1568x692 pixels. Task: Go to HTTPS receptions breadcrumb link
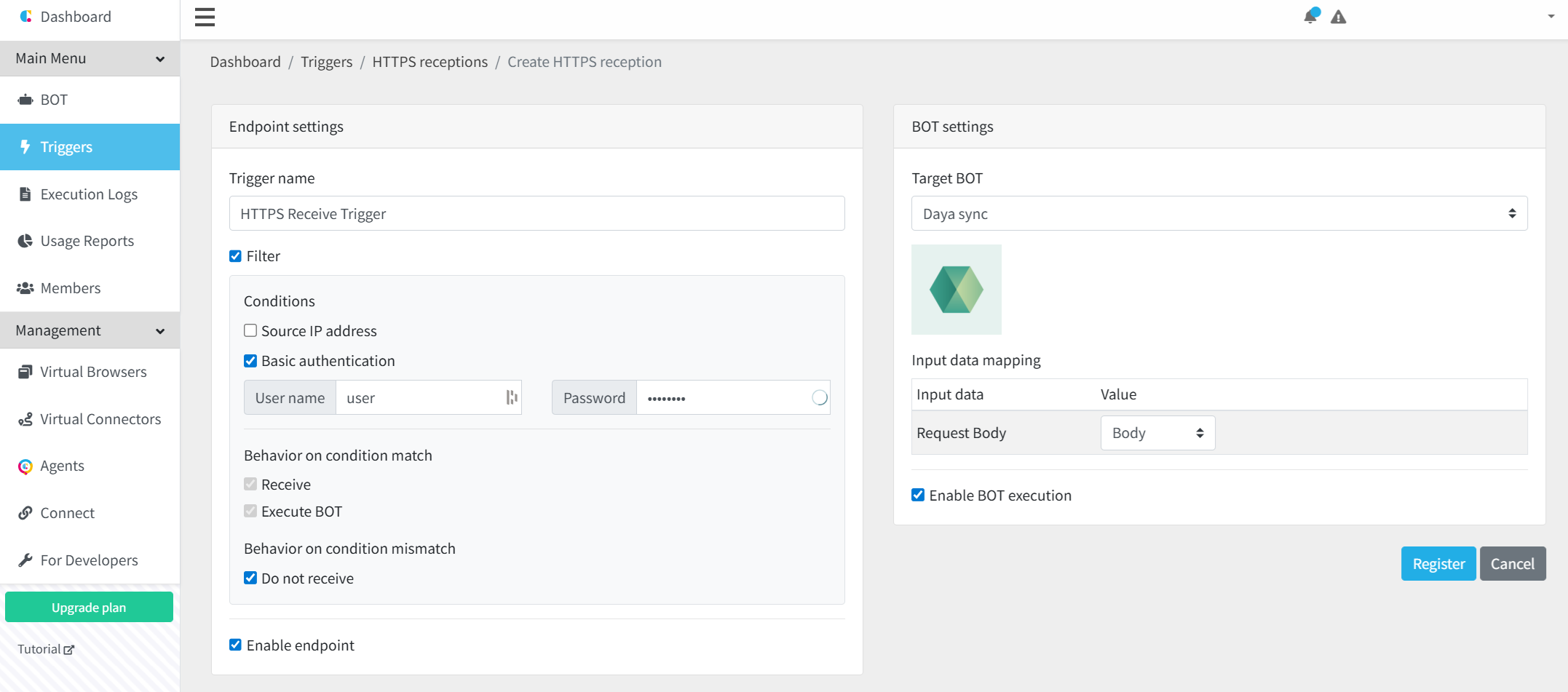429,62
